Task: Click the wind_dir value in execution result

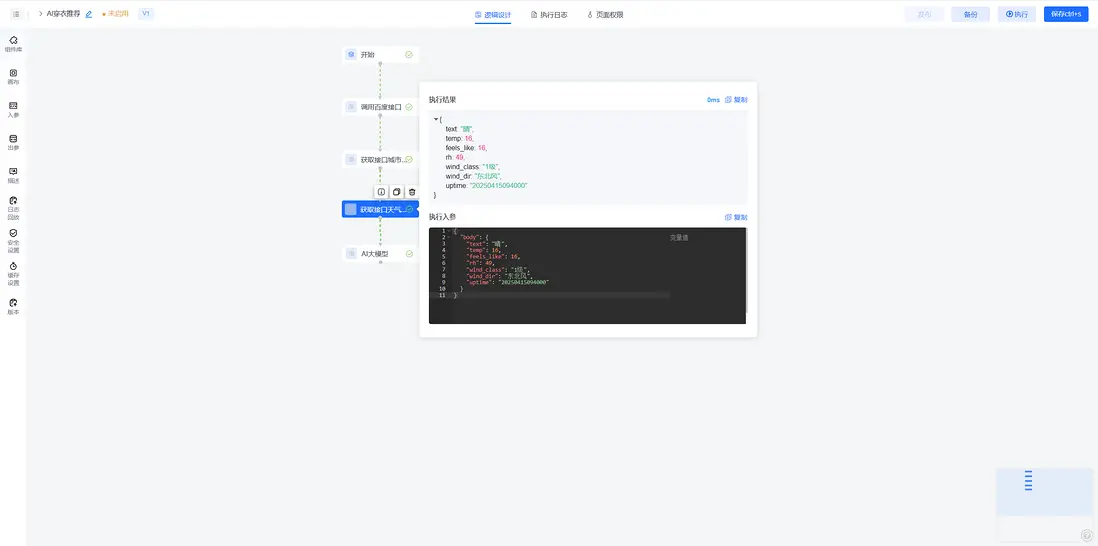Action: (x=488, y=176)
